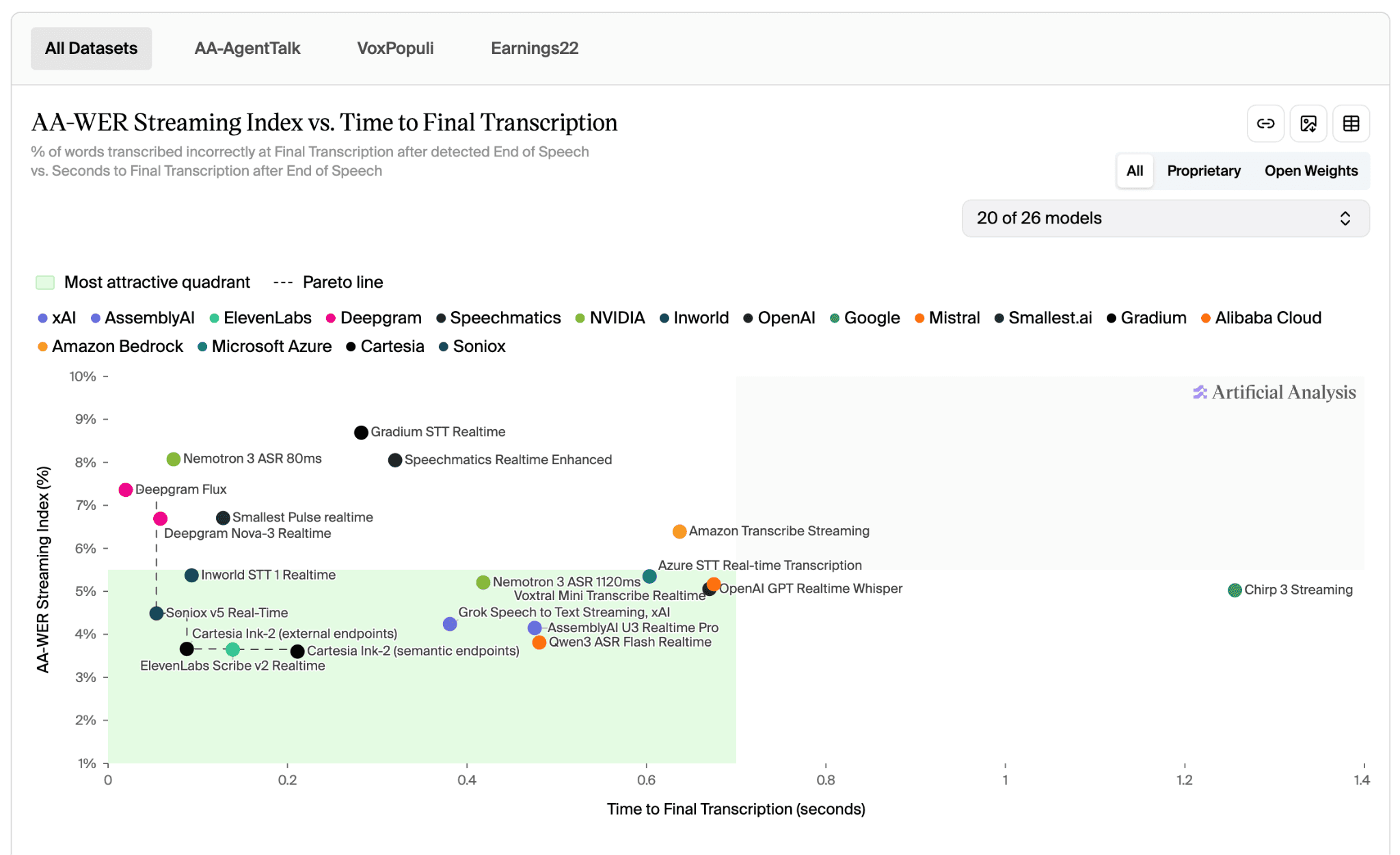Toggle Mistral in the legend
1400x855 pixels.
click(x=947, y=318)
